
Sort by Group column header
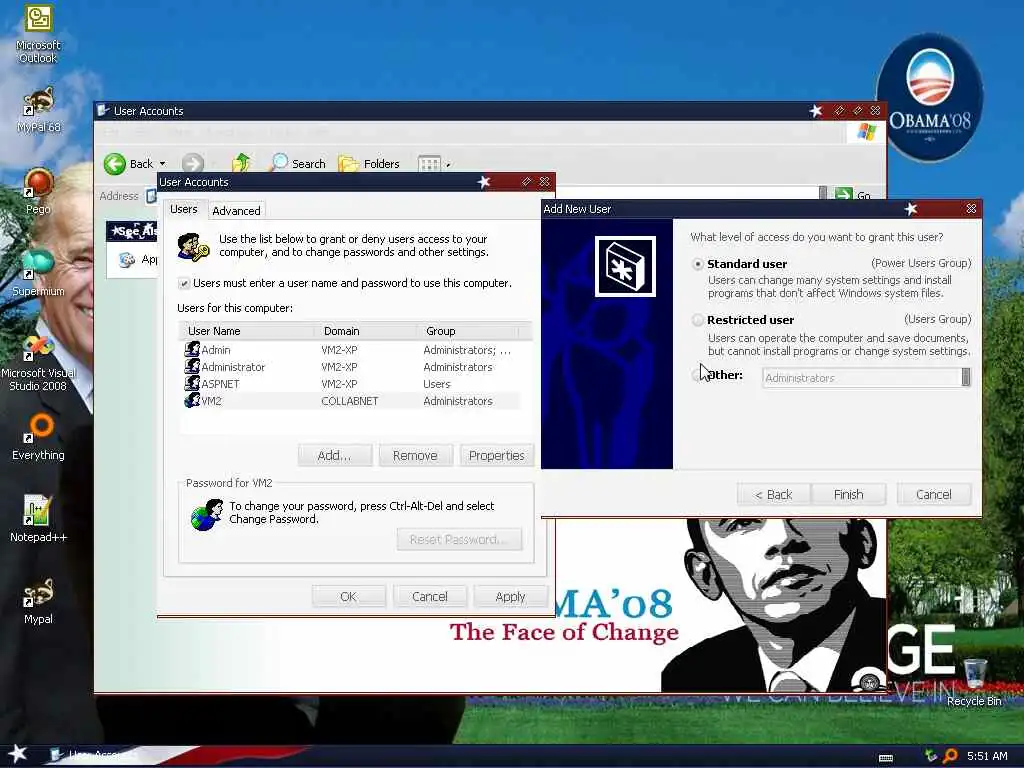point(467,331)
